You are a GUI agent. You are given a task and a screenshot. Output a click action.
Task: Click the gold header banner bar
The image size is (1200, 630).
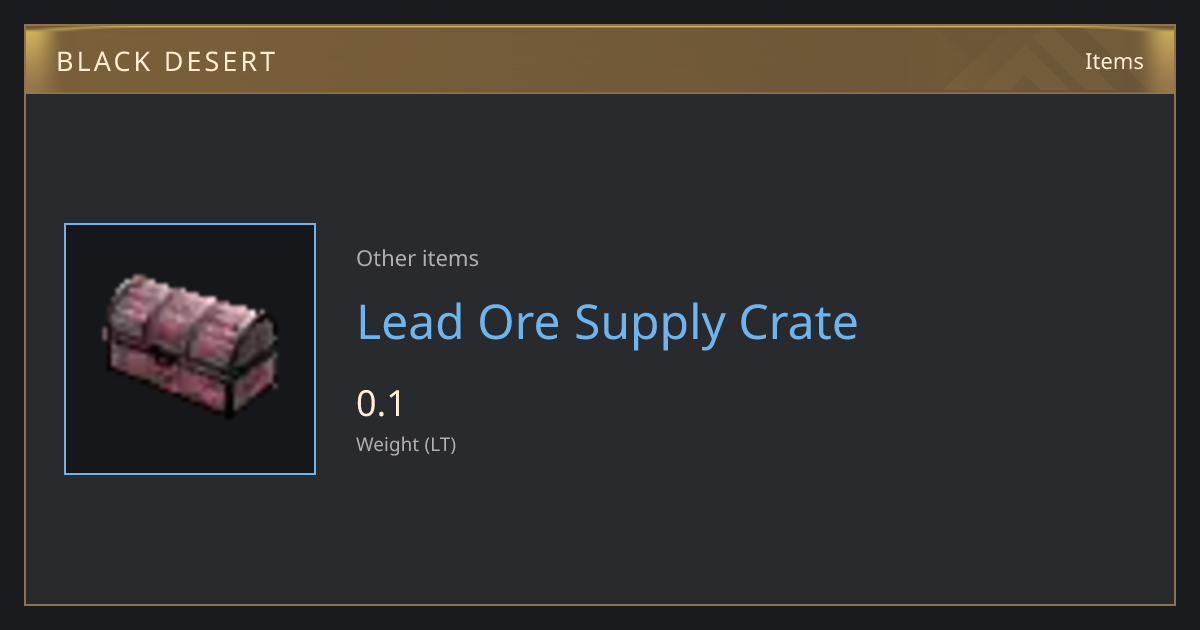coord(600,61)
